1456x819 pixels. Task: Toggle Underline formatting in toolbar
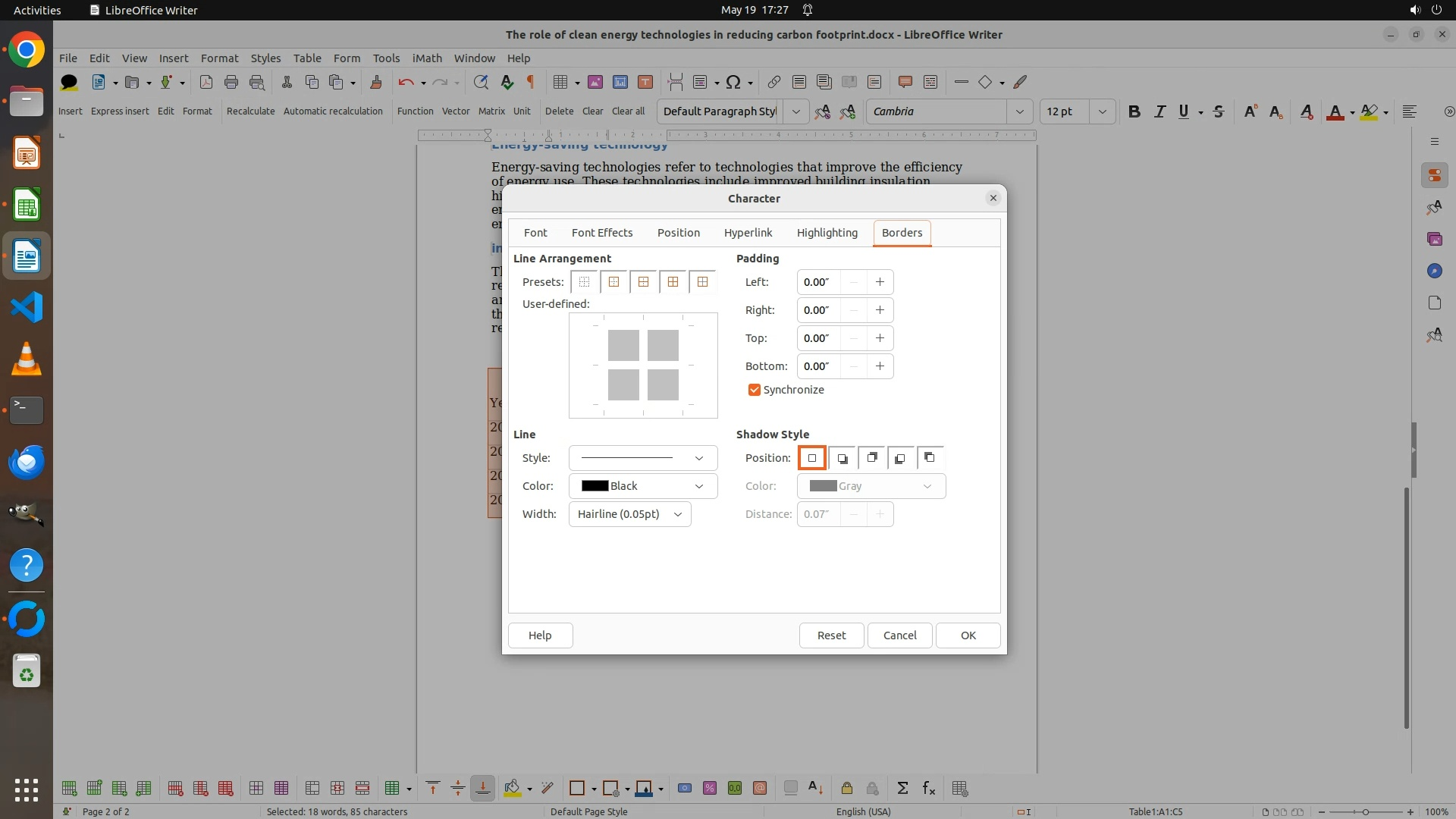(x=1183, y=111)
